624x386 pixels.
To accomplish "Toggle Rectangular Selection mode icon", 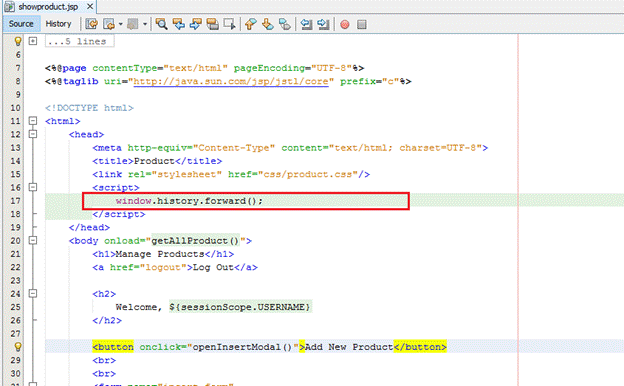I will point(229,24).
